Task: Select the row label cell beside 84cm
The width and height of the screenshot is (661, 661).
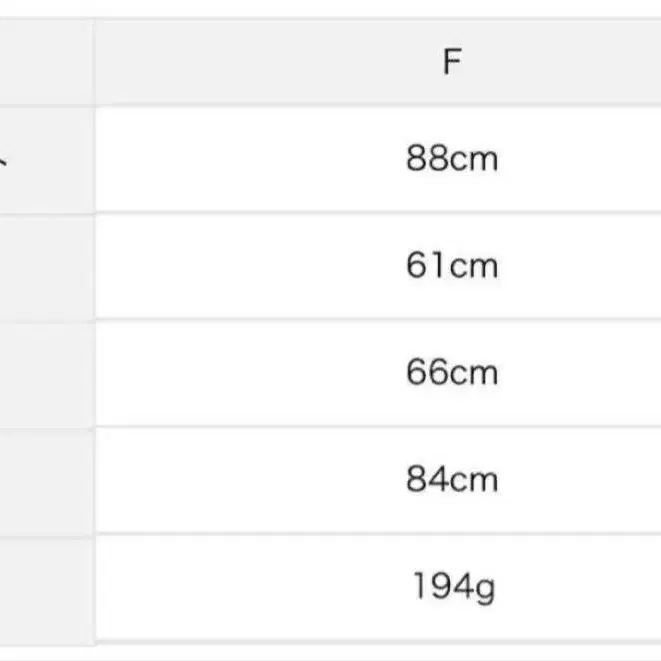Action: click(45, 480)
